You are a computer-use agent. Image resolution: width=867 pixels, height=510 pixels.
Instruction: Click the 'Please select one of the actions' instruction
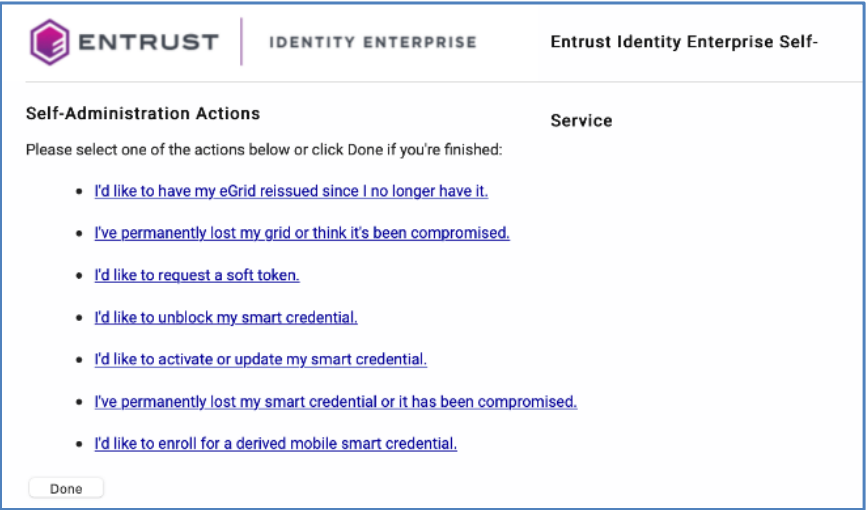click(x=263, y=150)
